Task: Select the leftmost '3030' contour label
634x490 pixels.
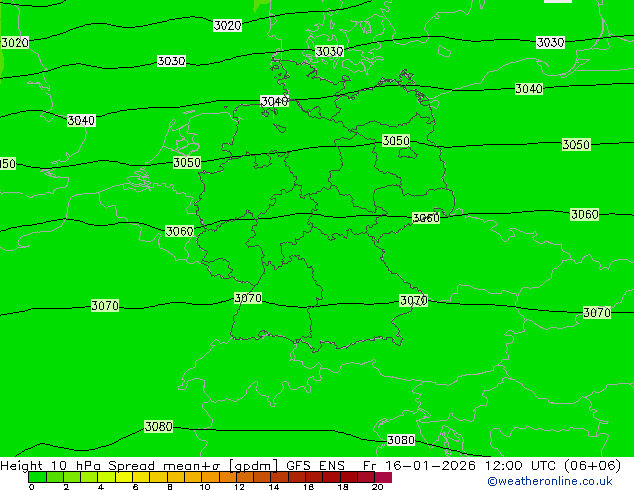Action: pyautogui.click(x=171, y=61)
